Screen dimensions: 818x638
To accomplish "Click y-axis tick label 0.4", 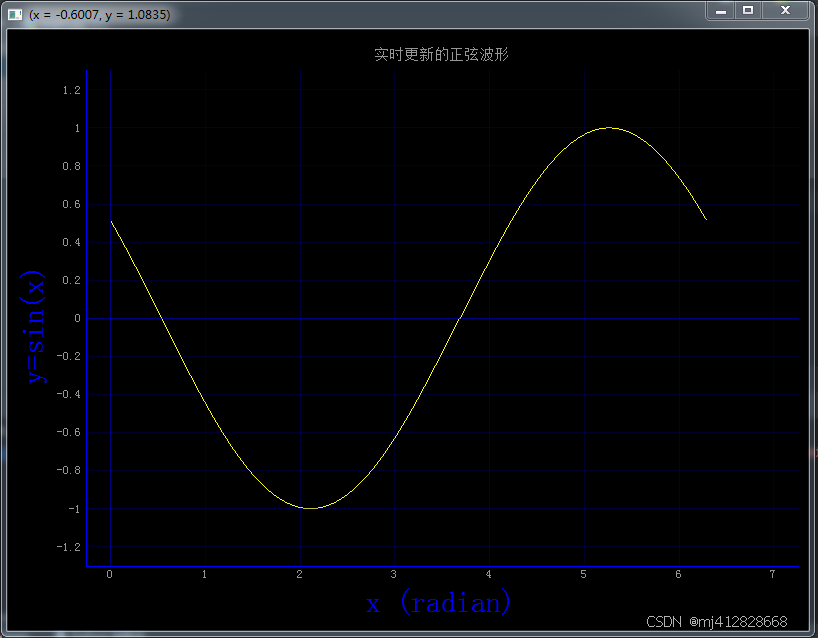I will tap(71, 243).
